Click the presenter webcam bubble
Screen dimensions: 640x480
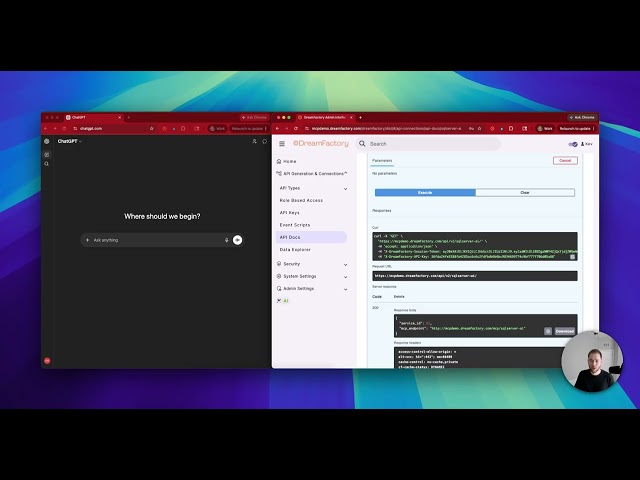click(x=592, y=362)
